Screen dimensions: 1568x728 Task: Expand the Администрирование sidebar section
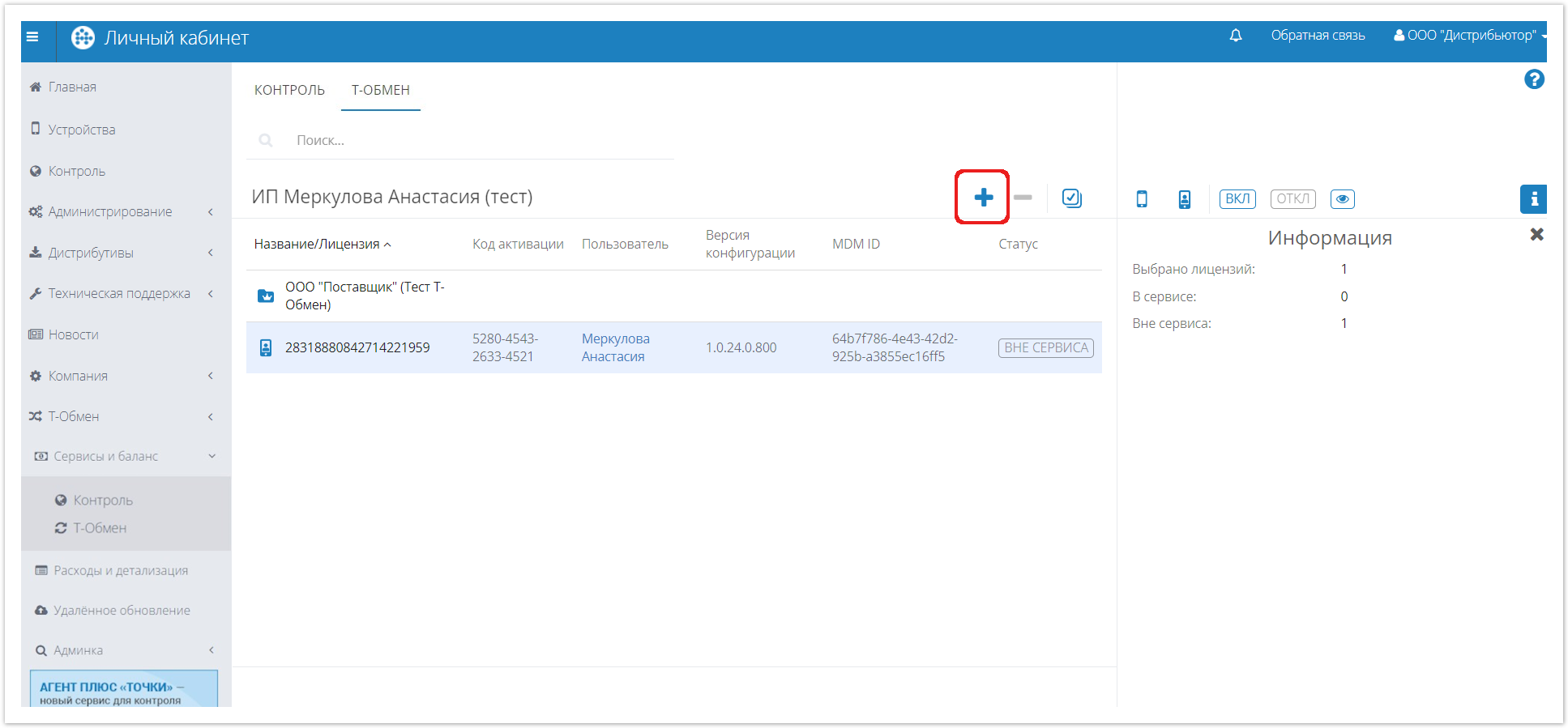tap(110, 212)
